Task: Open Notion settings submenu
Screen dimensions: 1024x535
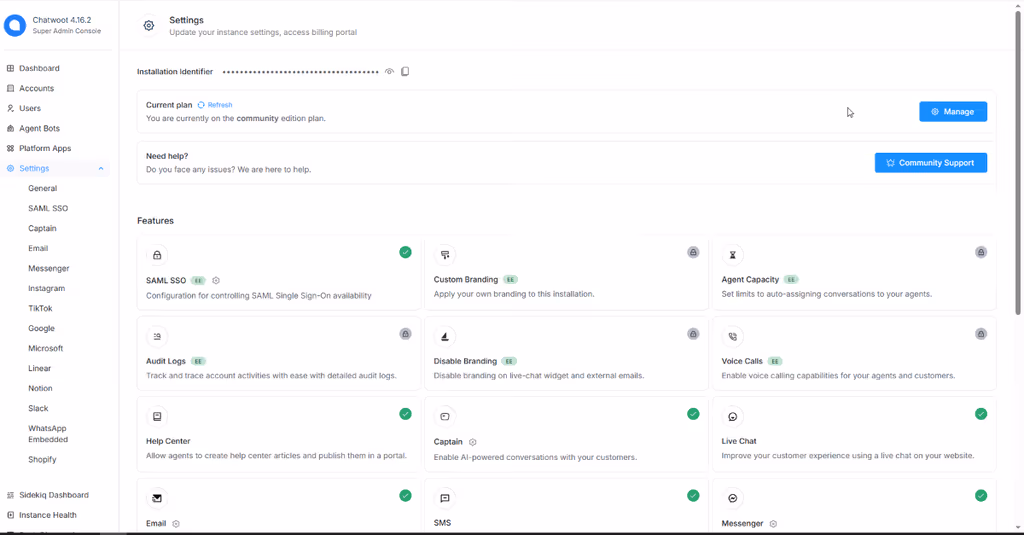Action: (x=40, y=388)
